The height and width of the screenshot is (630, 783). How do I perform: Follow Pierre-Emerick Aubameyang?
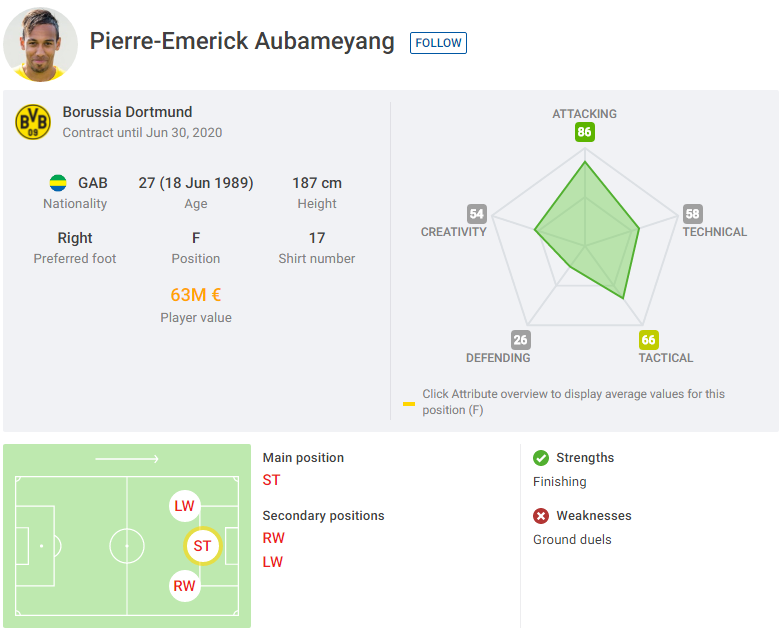click(438, 43)
